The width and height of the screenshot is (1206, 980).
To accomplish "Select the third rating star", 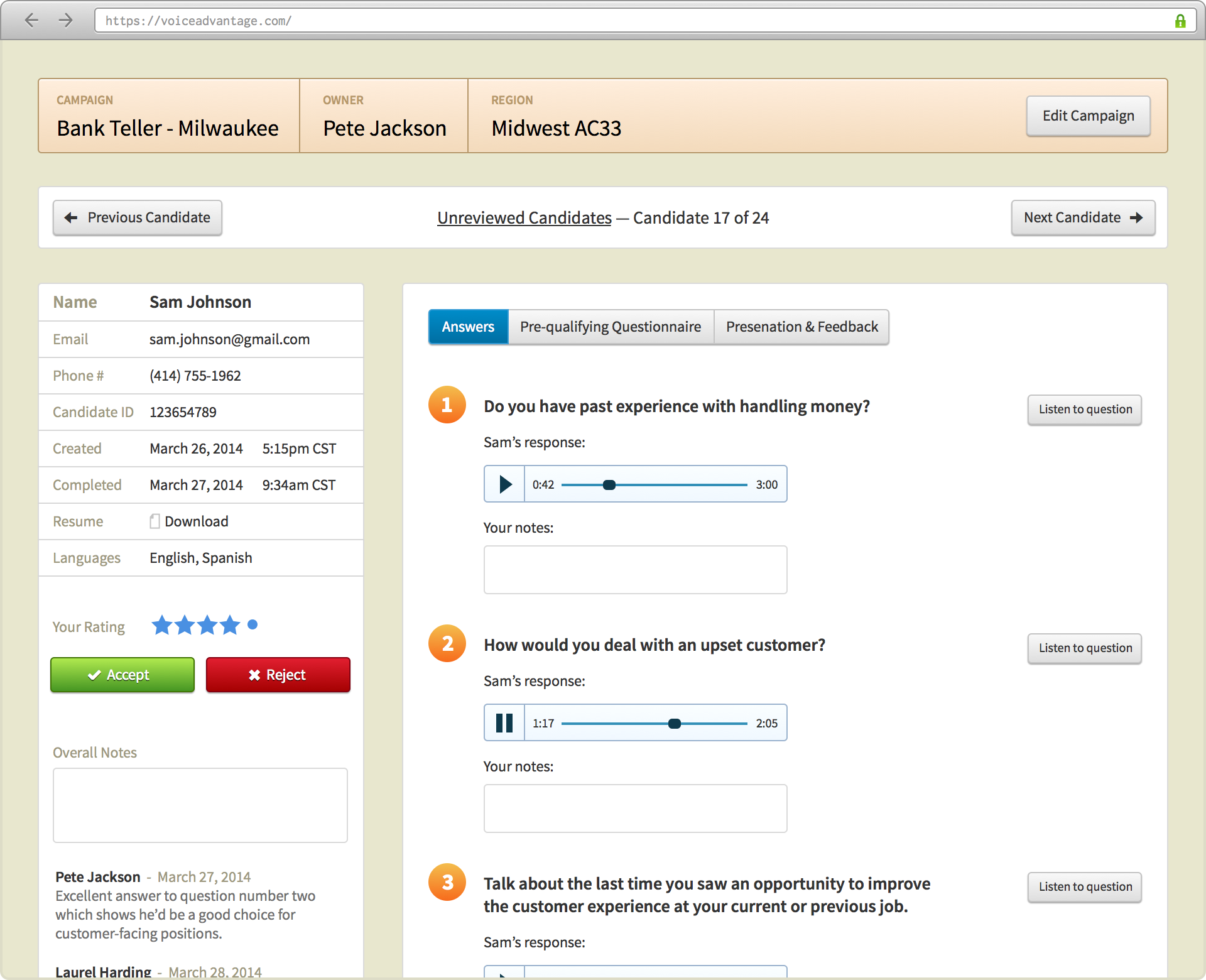I will [207, 625].
